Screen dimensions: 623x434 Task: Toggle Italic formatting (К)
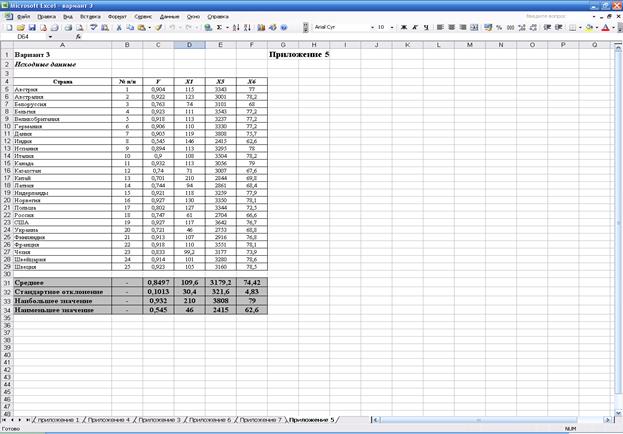tap(415, 27)
